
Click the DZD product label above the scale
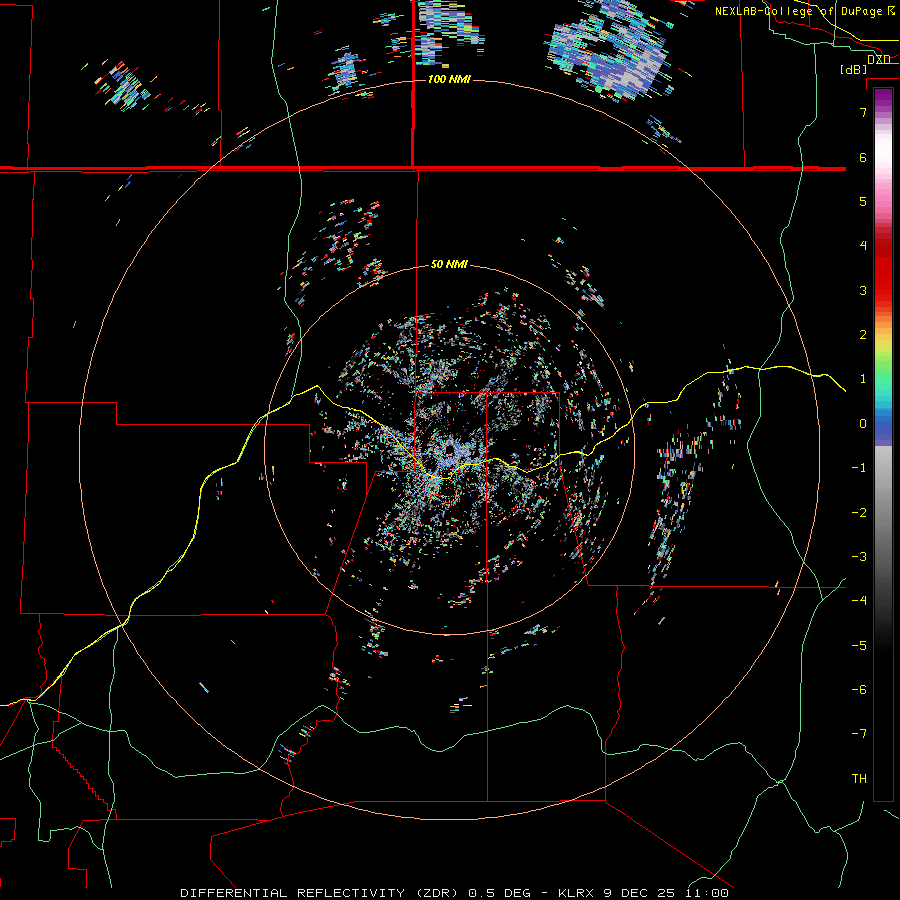[x=879, y=60]
